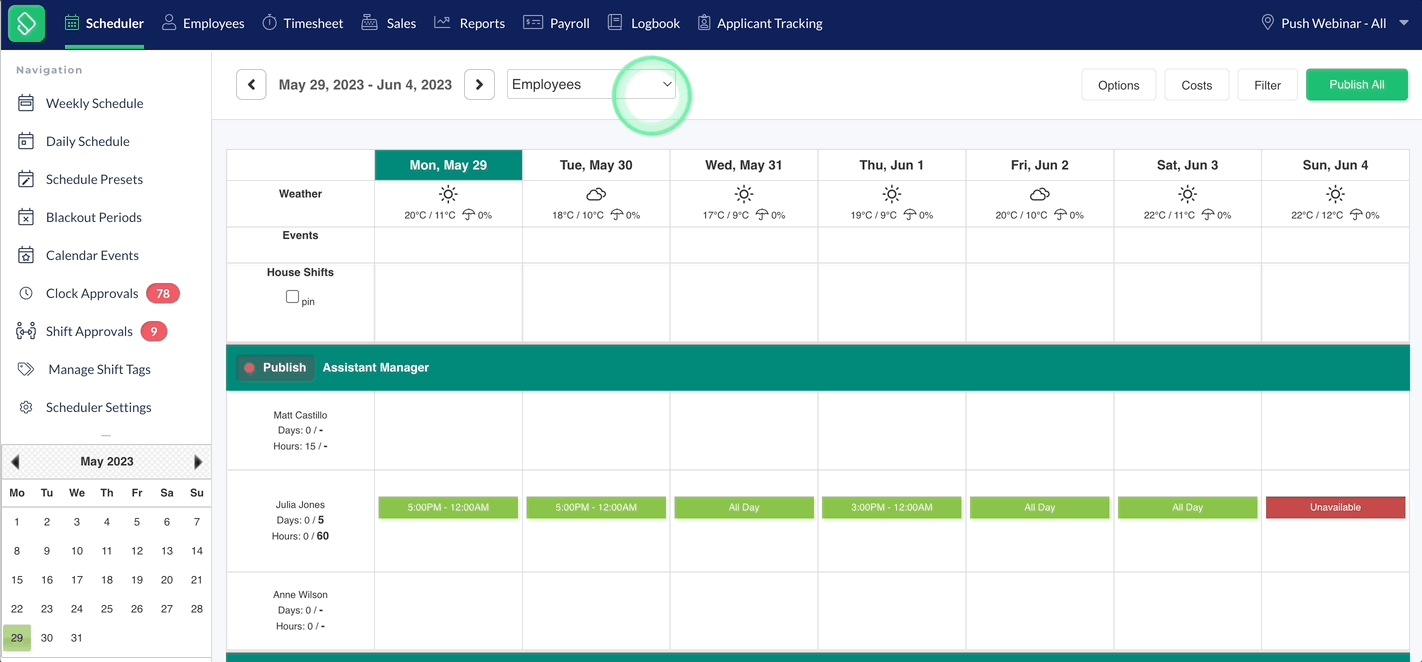
Task: Go to next week arrow
Action: 480,85
